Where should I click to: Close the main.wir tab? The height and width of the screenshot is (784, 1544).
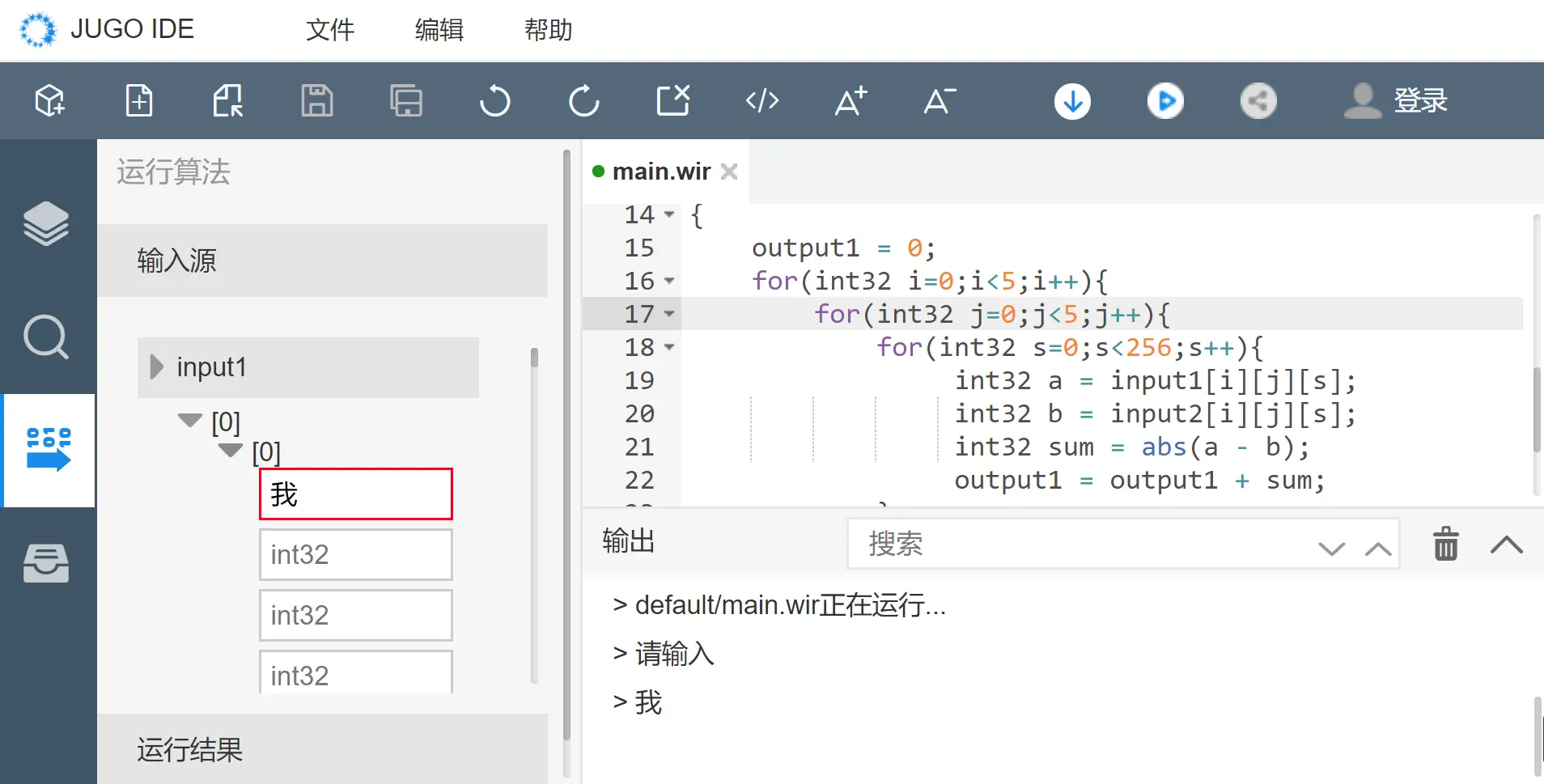click(729, 172)
